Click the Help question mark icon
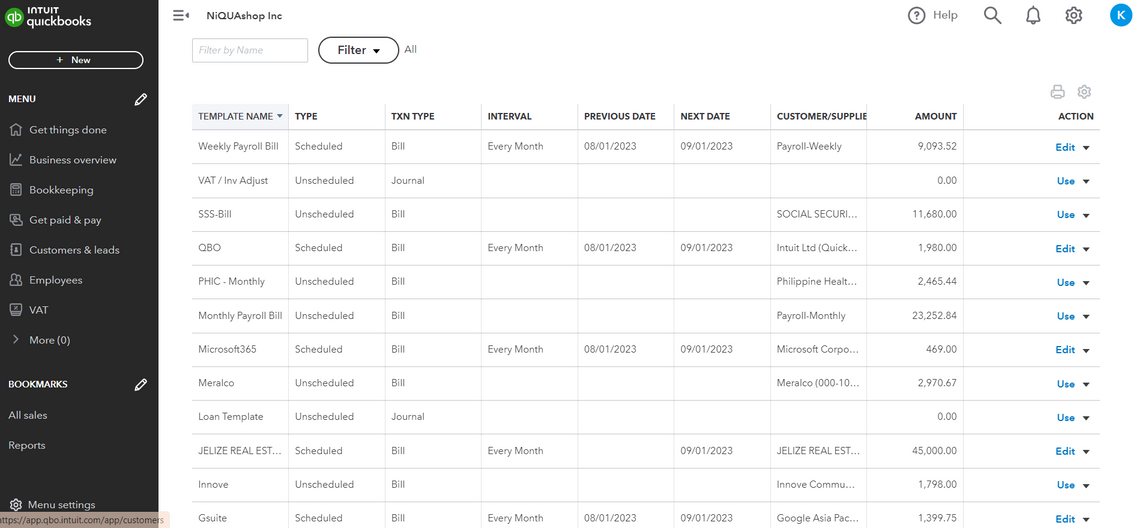The image size is (1133, 528). click(x=916, y=15)
